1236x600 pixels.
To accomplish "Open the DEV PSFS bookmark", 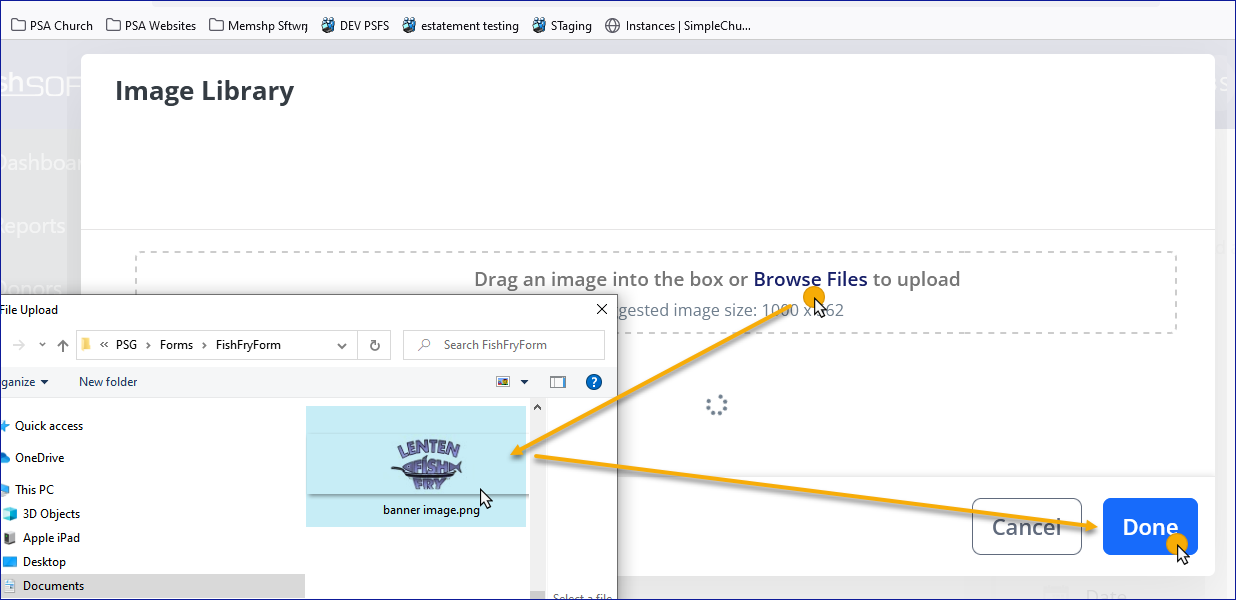I will 355,26.
